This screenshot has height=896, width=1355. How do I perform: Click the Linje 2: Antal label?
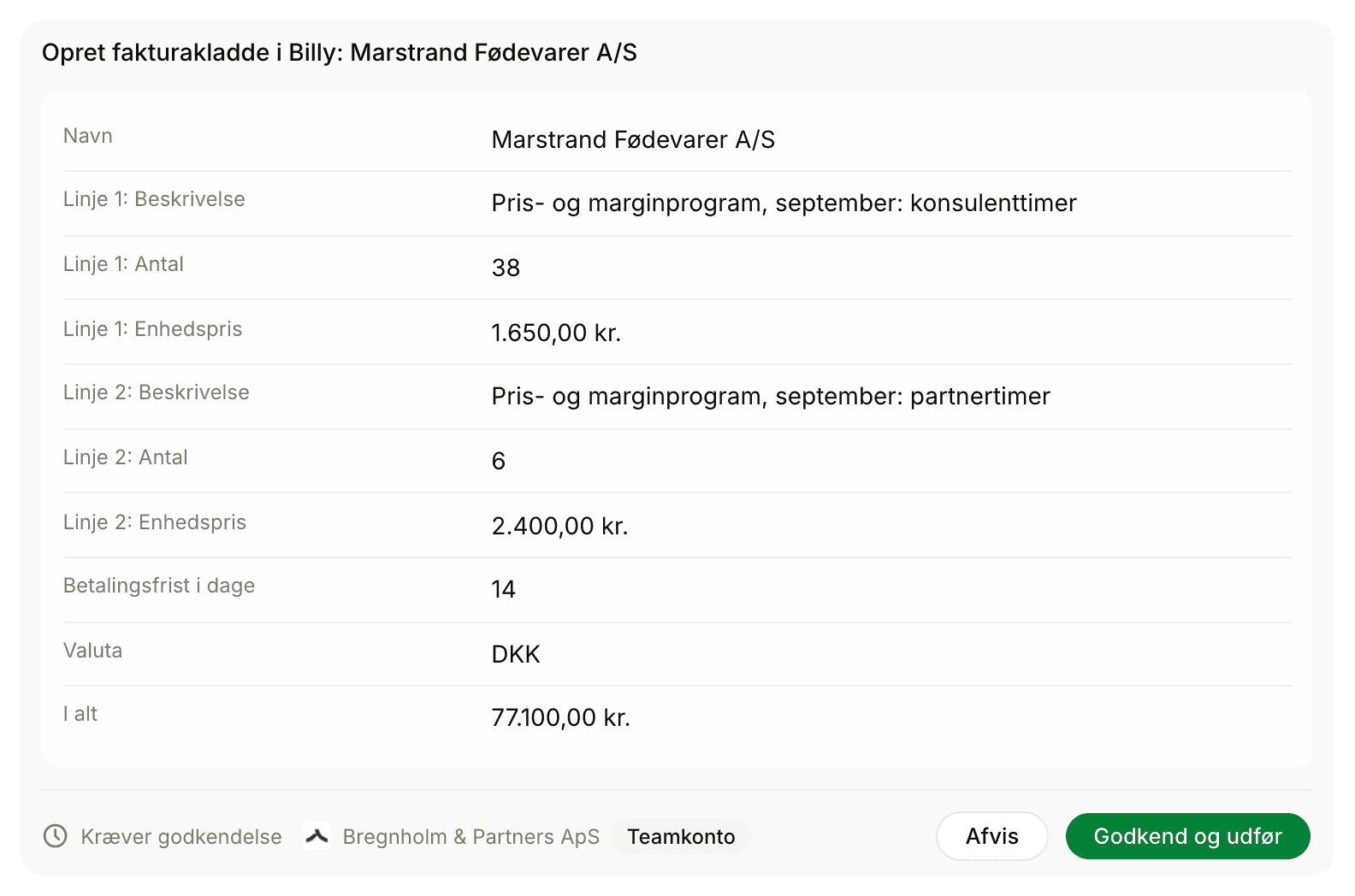126,457
